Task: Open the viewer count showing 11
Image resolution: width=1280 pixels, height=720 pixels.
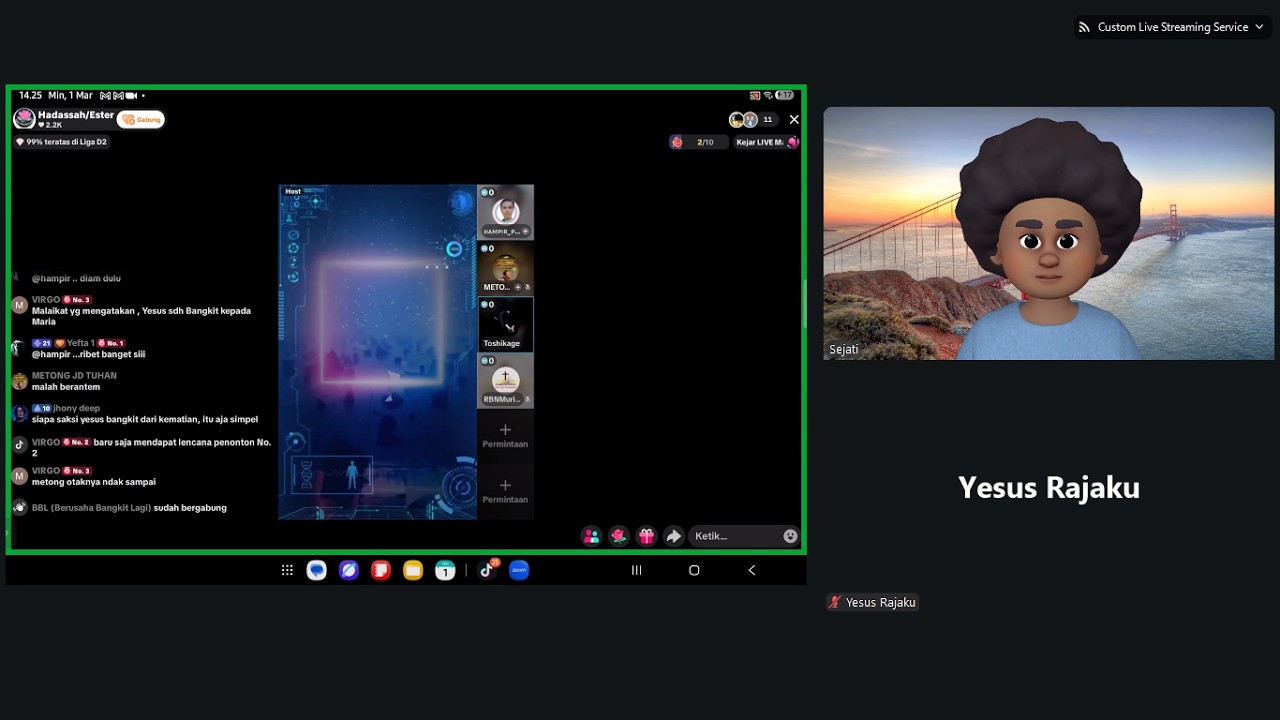Action: [767, 120]
